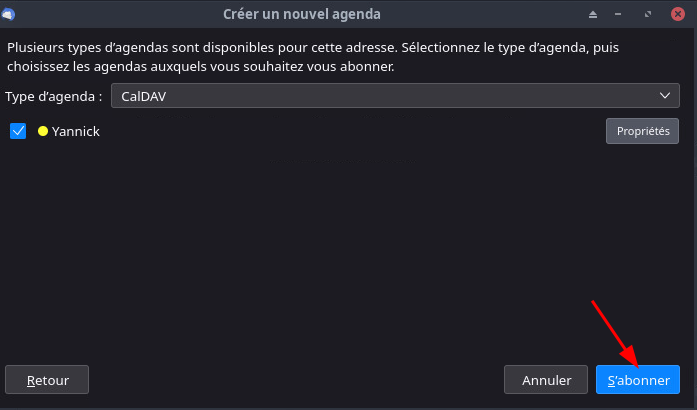Screen dimensions: 697x410
Task: Select the Yannick calendar name label
Action: click(x=76, y=131)
